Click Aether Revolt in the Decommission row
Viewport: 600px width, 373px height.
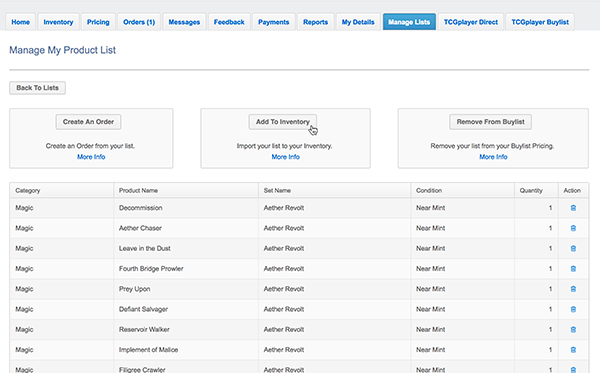(x=284, y=208)
